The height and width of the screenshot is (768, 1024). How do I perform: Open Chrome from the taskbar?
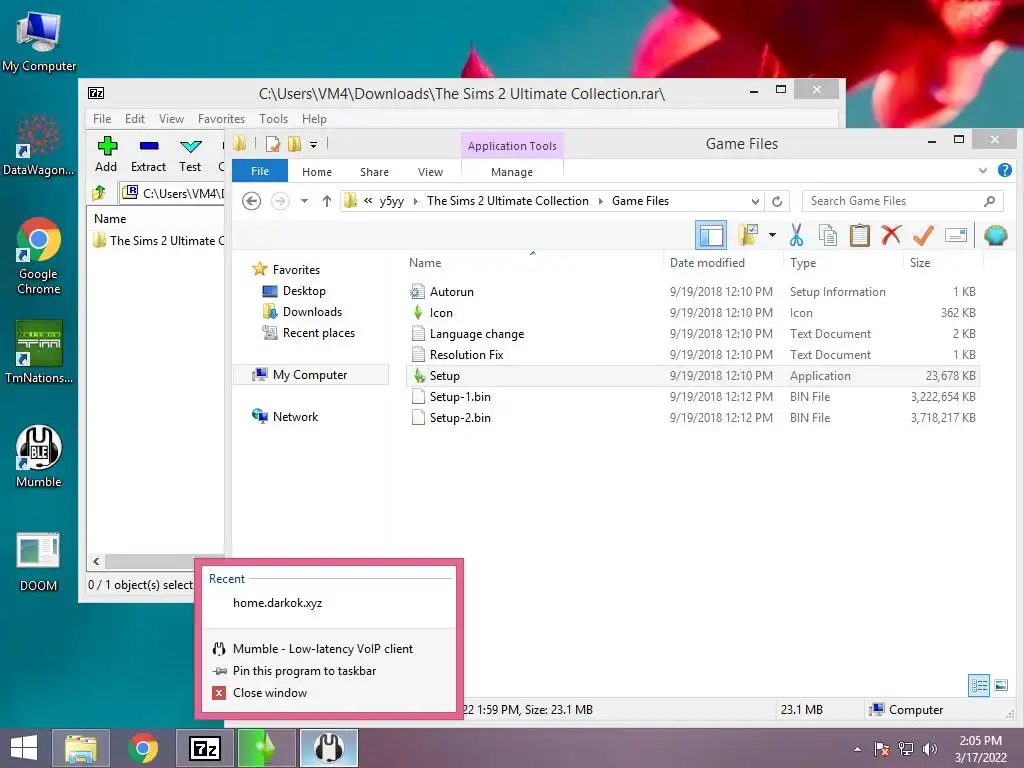pos(143,748)
